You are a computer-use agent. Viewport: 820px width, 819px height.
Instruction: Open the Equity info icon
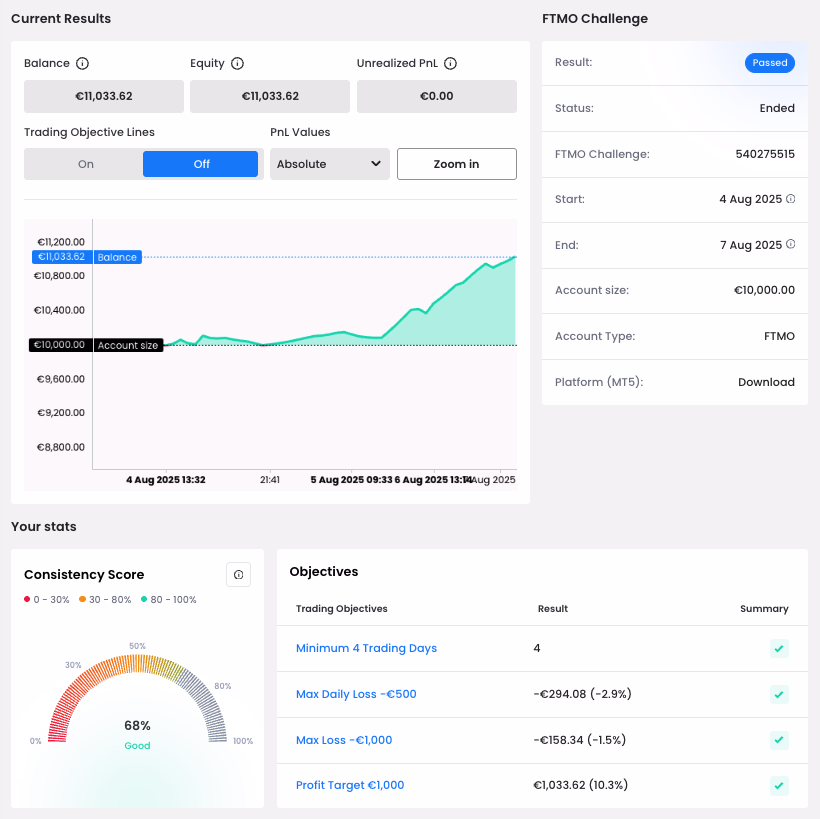[x=237, y=63]
